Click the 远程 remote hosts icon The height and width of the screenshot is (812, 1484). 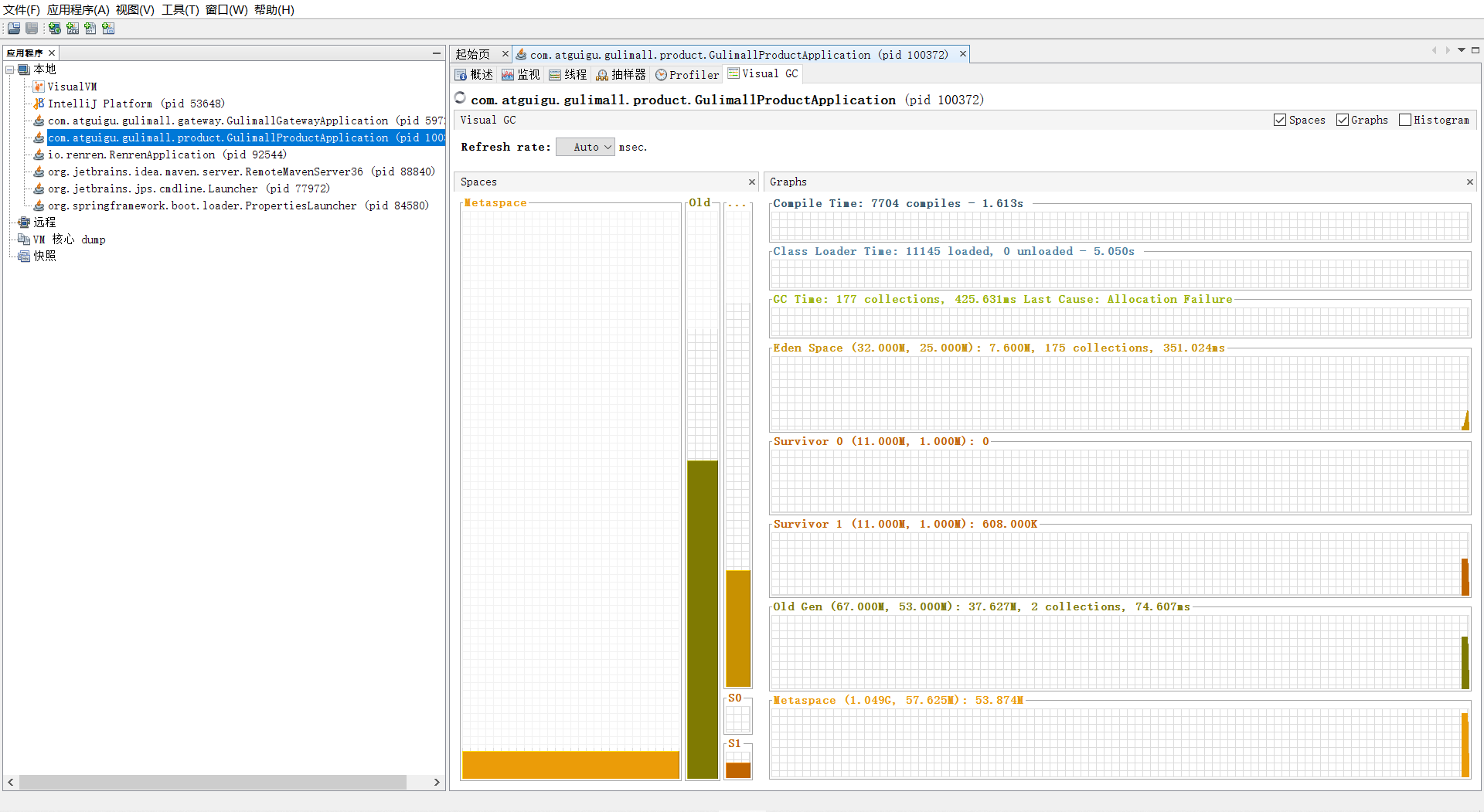(x=24, y=223)
